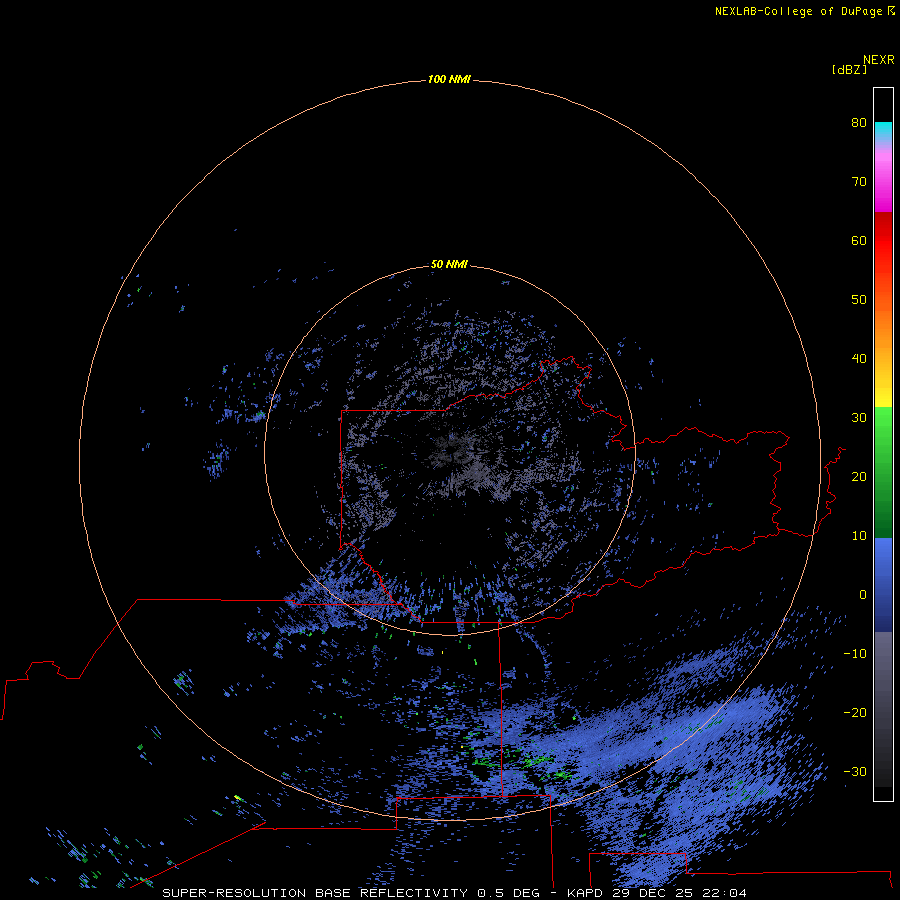Screen dimensions: 900x900
Task: Click the 30 dBZ scale value
Action: (x=859, y=418)
